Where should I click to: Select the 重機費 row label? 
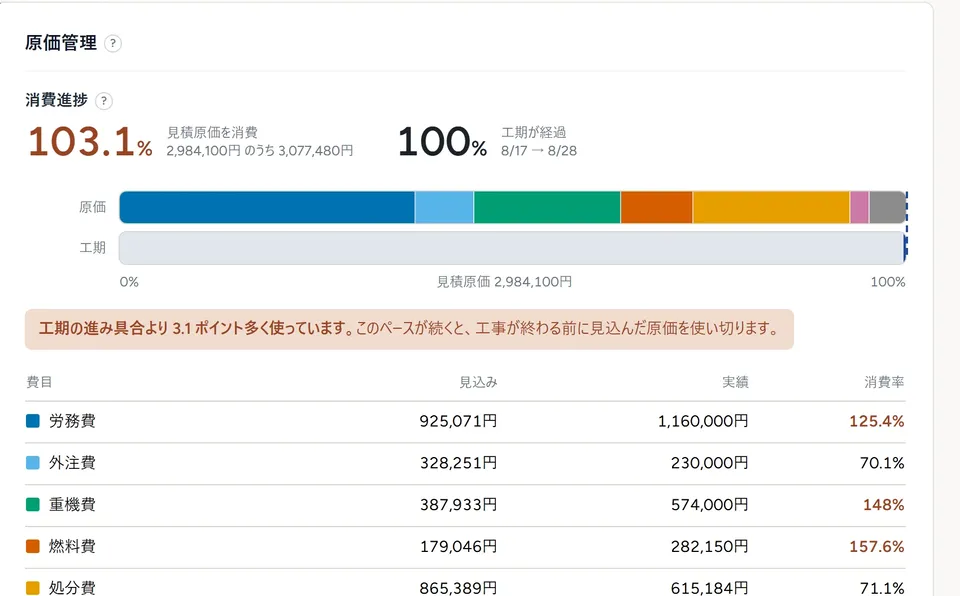coord(72,504)
